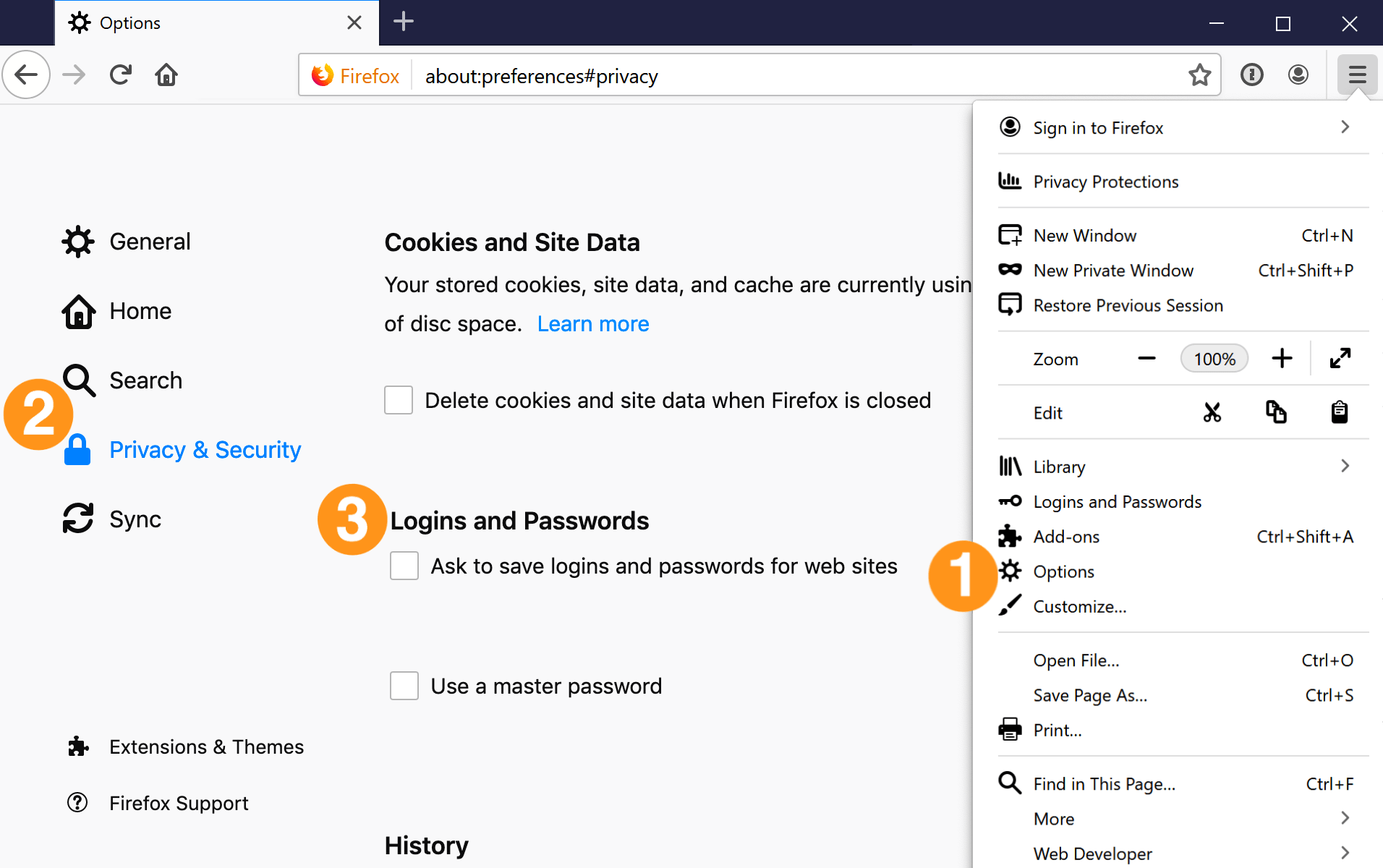Open the General settings section
The image size is (1383, 868).
pyautogui.click(x=150, y=241)
